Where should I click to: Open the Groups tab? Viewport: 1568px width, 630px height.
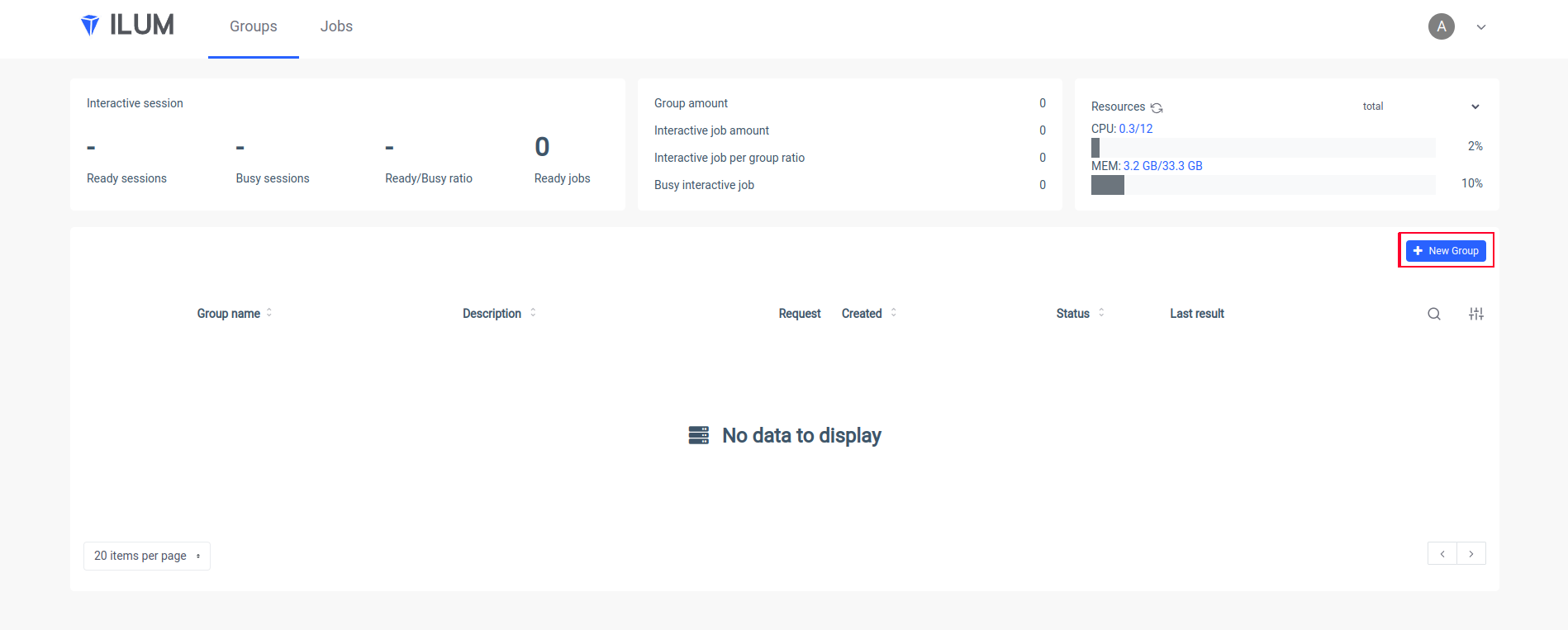254,26
